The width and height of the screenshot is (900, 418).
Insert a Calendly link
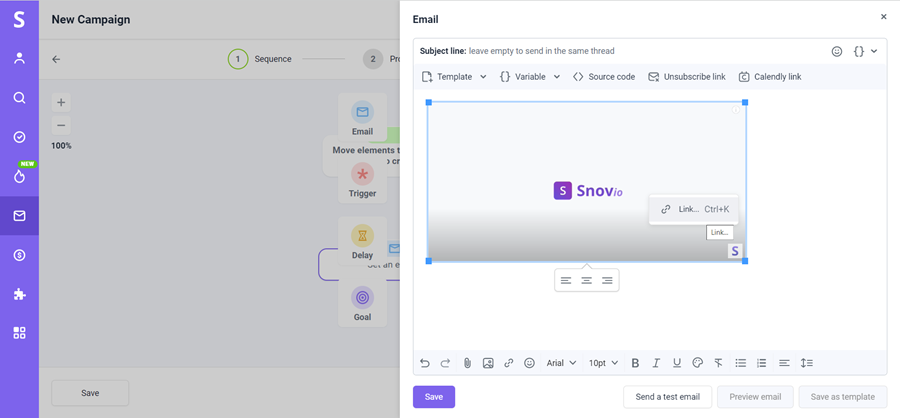tap(770, 77)
